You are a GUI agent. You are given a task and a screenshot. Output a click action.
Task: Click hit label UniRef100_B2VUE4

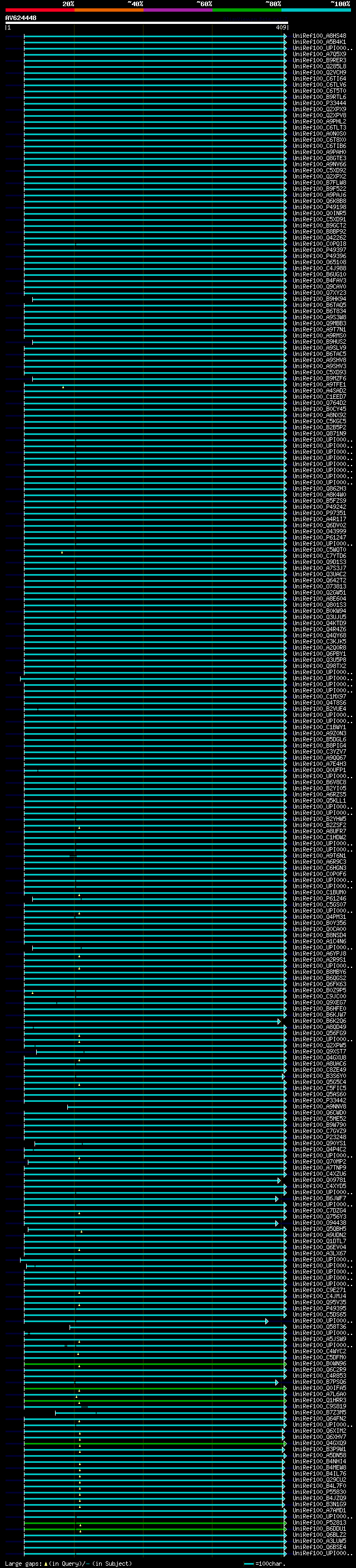pos(319,709)
